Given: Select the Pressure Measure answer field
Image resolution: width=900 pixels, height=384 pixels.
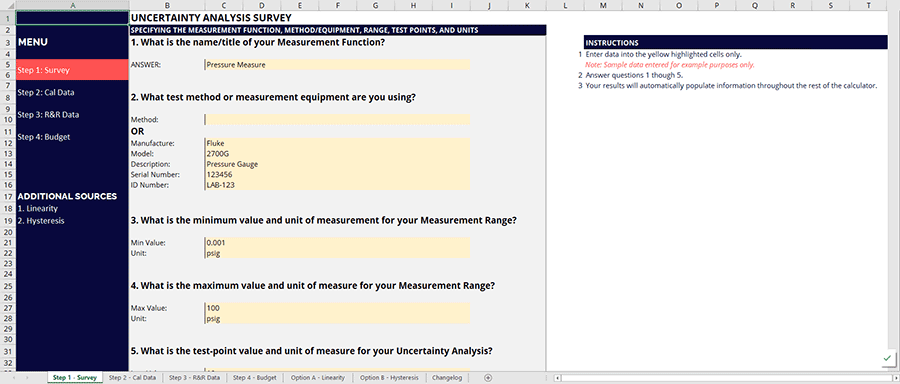Looking at the screenshot, I should click(x=337, y=65).
